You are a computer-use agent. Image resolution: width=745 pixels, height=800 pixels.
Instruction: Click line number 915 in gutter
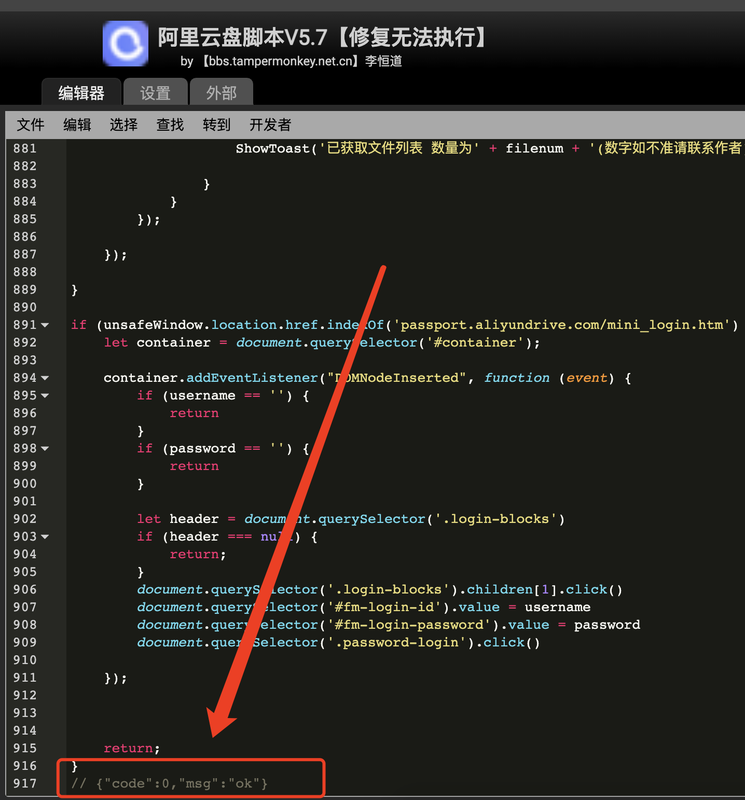[x=25, y=748]
